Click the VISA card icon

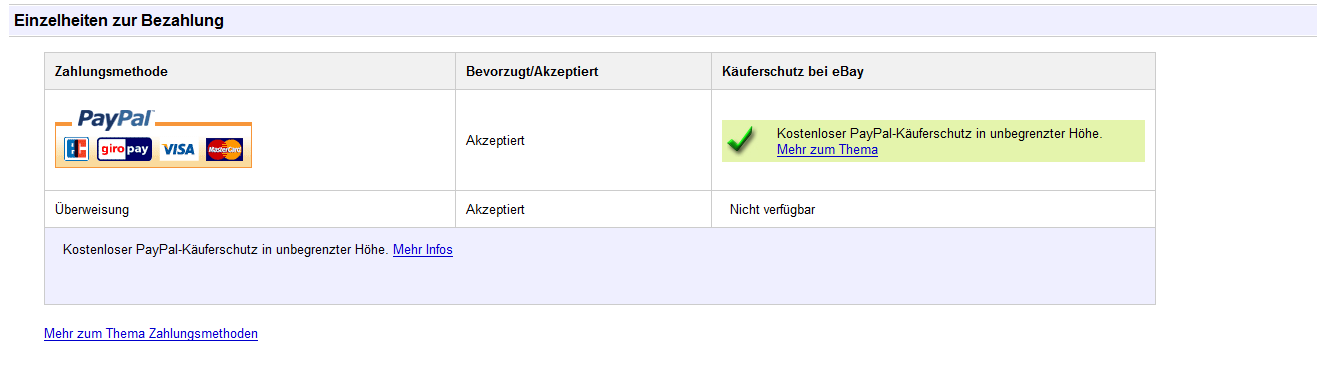pos(179,149)
